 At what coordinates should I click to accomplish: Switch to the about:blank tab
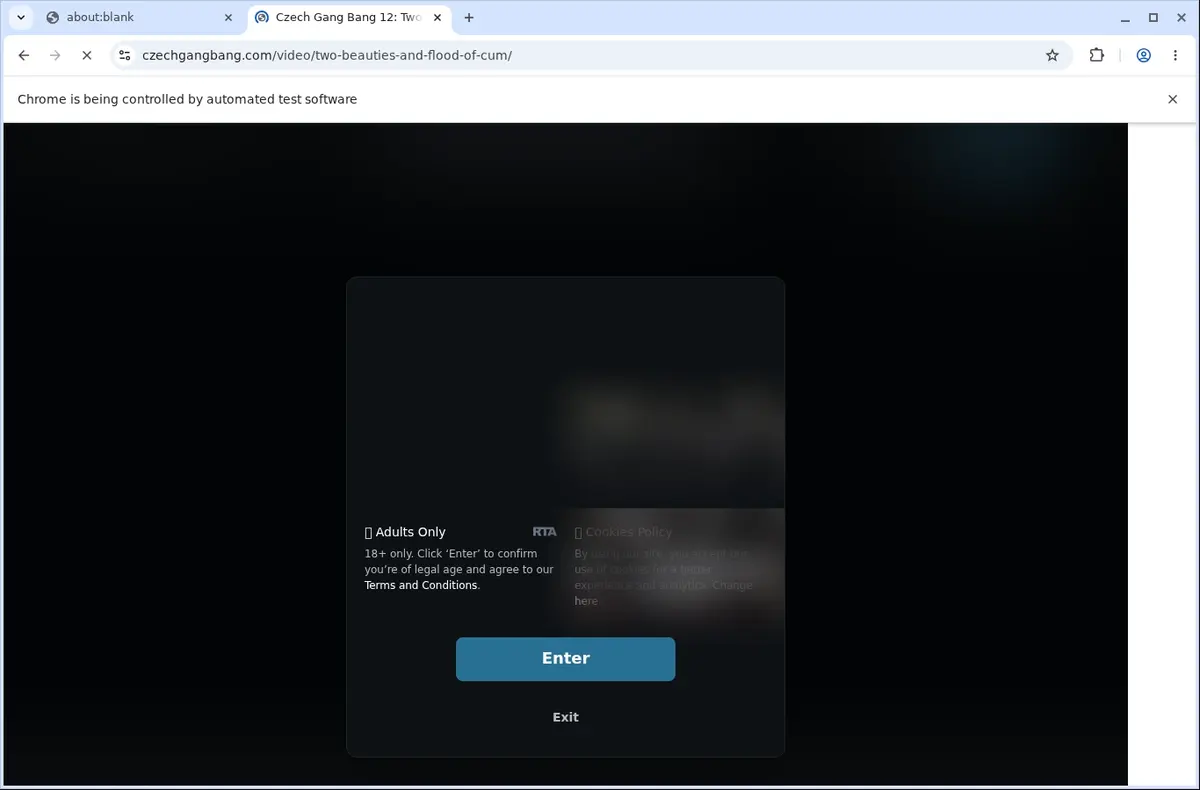(x=140, y=18)
